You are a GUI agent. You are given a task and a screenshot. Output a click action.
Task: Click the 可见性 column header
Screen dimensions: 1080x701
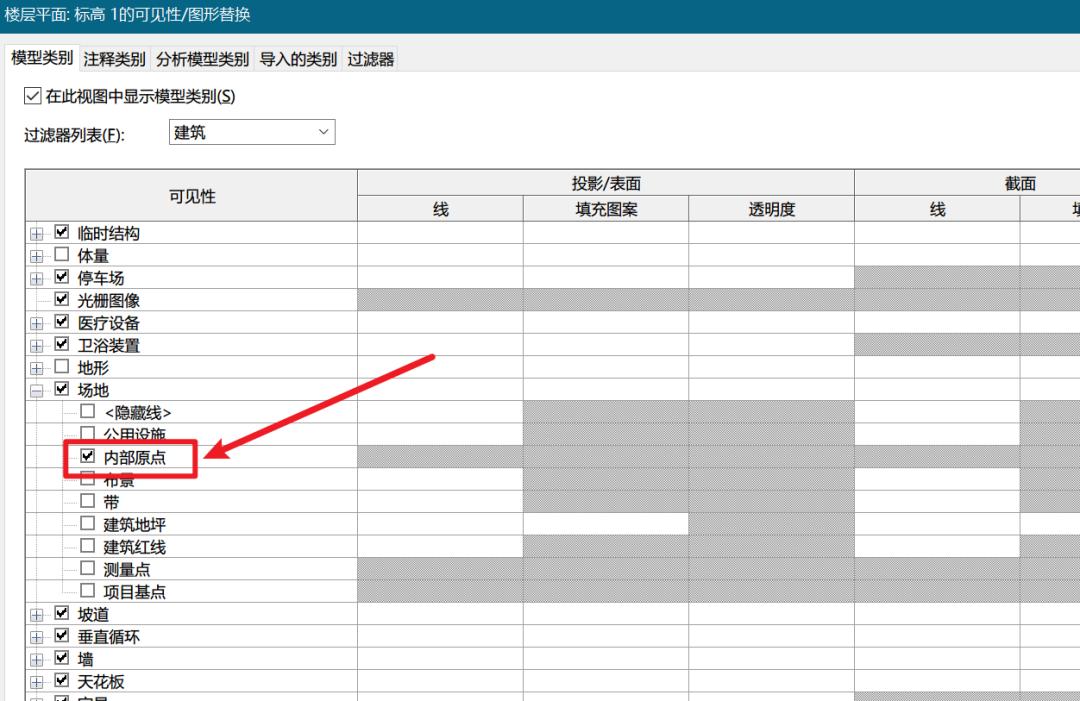[191, 196]
